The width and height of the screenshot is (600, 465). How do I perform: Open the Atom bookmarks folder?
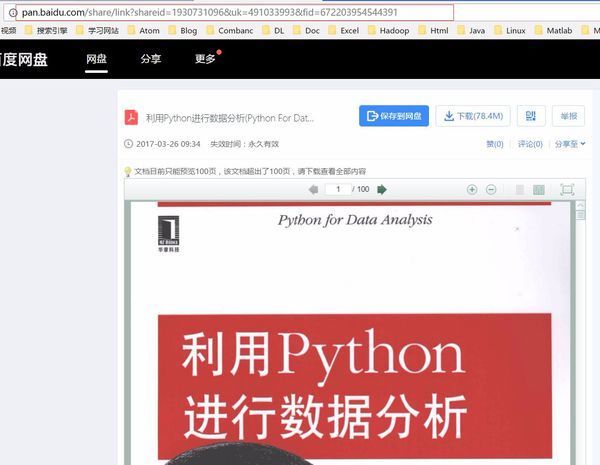coord(143,31)
